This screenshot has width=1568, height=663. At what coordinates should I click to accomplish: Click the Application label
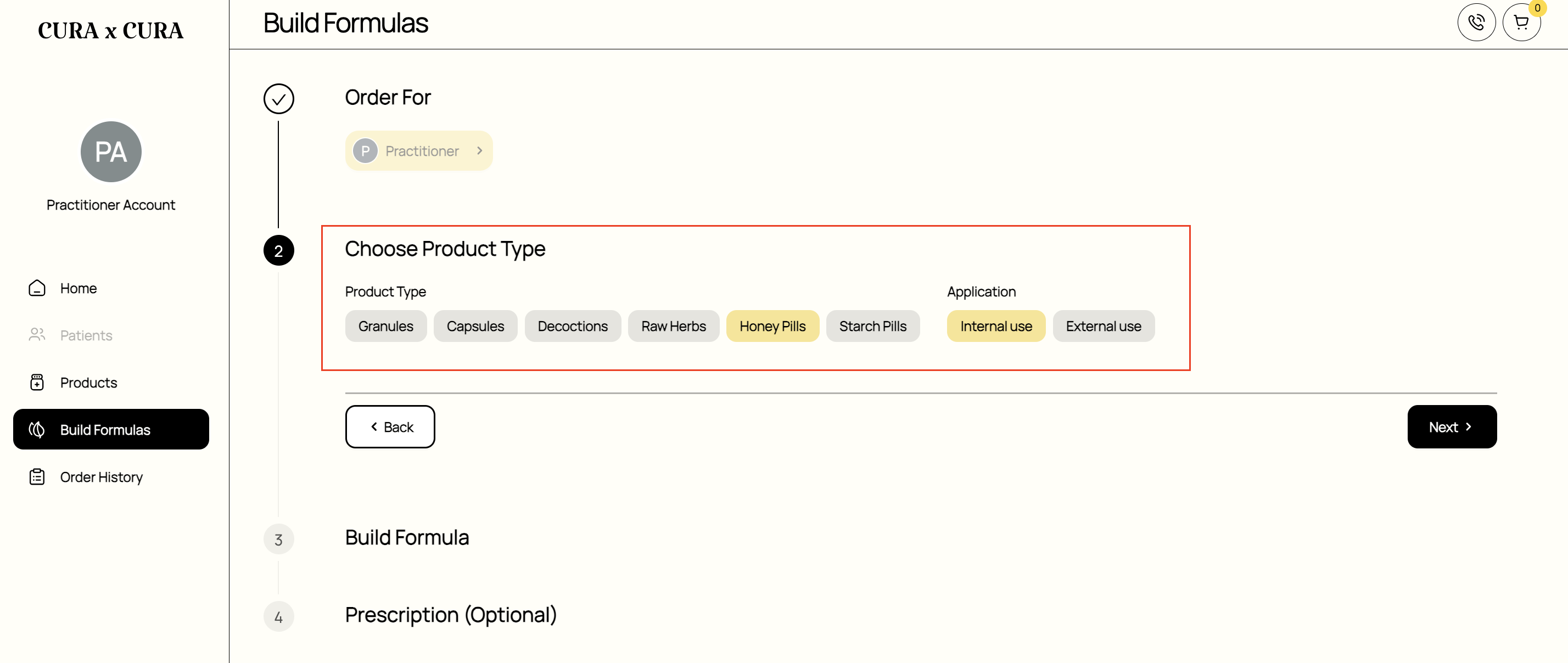click(981, 292)
